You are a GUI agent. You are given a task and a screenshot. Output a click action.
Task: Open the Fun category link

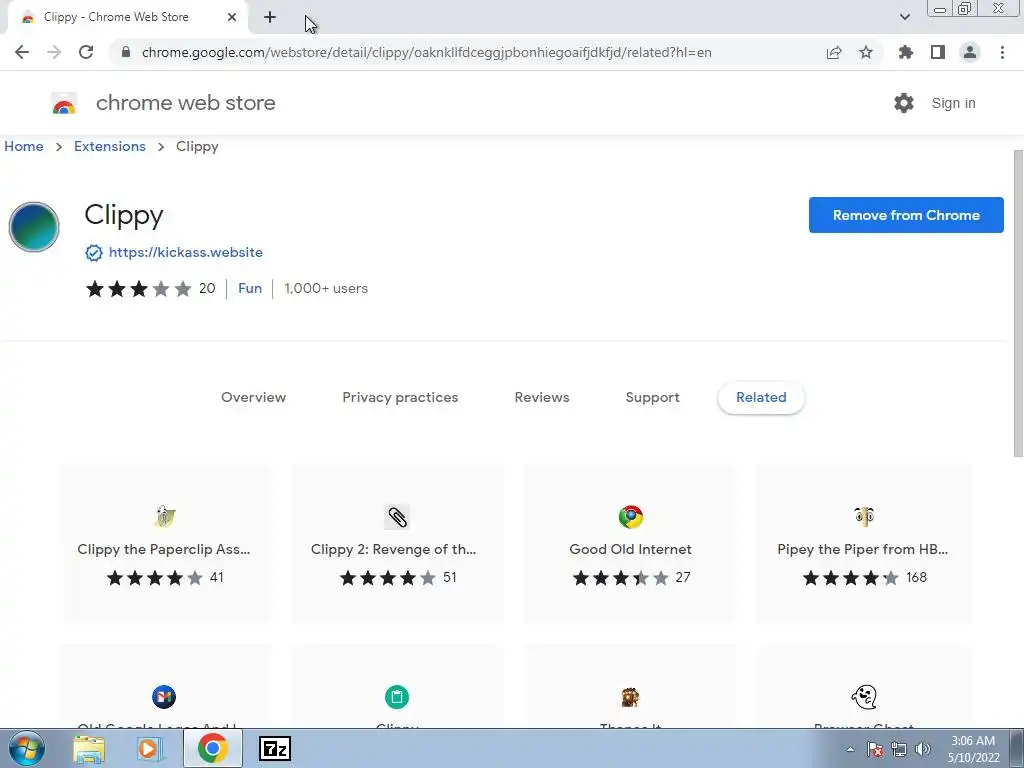[x=249, y=288]
